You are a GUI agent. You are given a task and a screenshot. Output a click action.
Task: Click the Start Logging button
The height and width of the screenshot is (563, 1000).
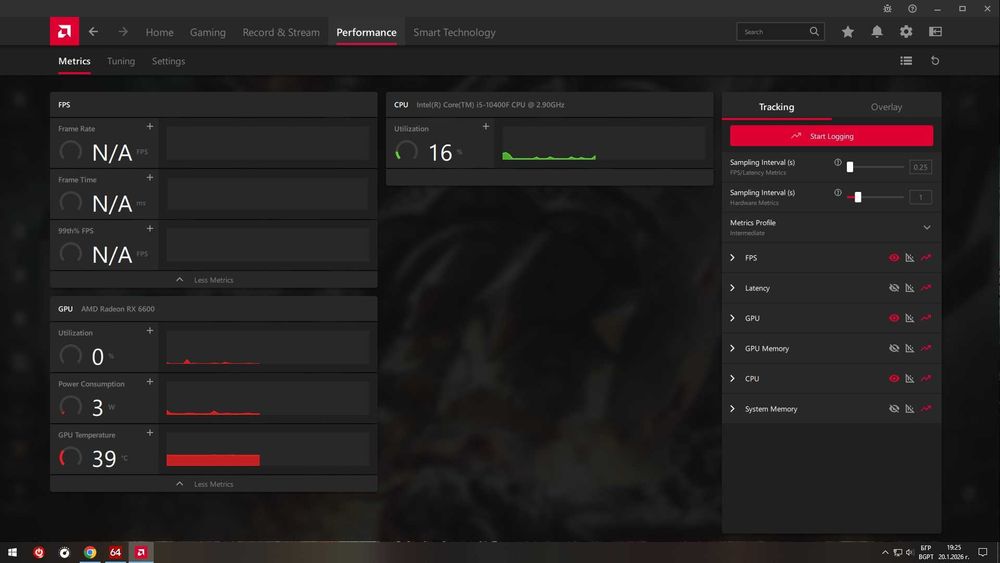832,136
